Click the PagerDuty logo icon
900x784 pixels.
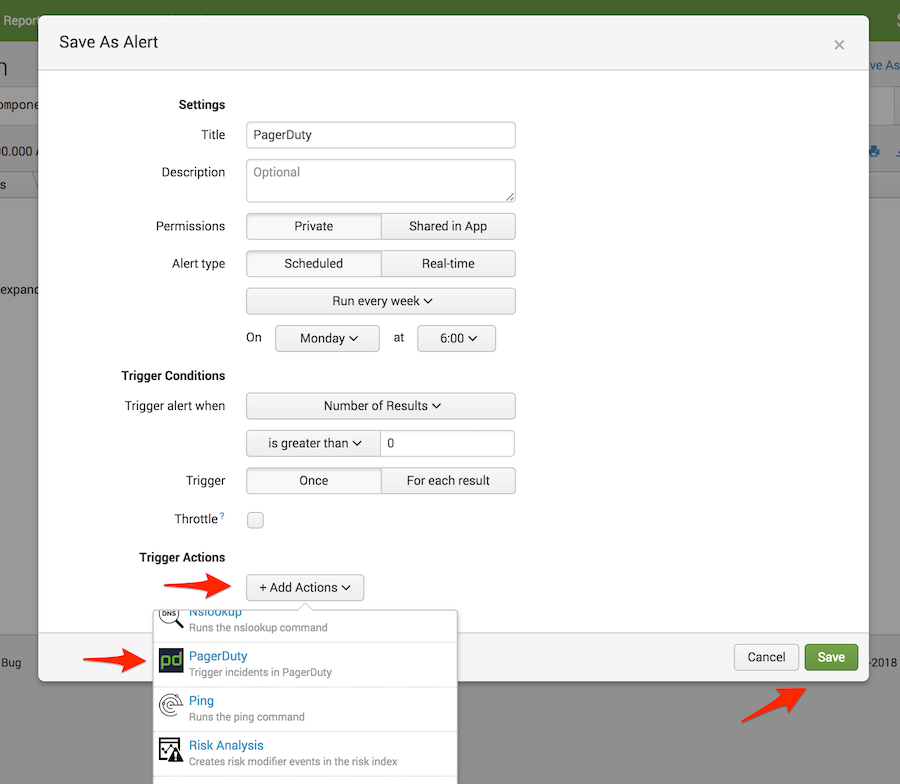tap(171, 661)
